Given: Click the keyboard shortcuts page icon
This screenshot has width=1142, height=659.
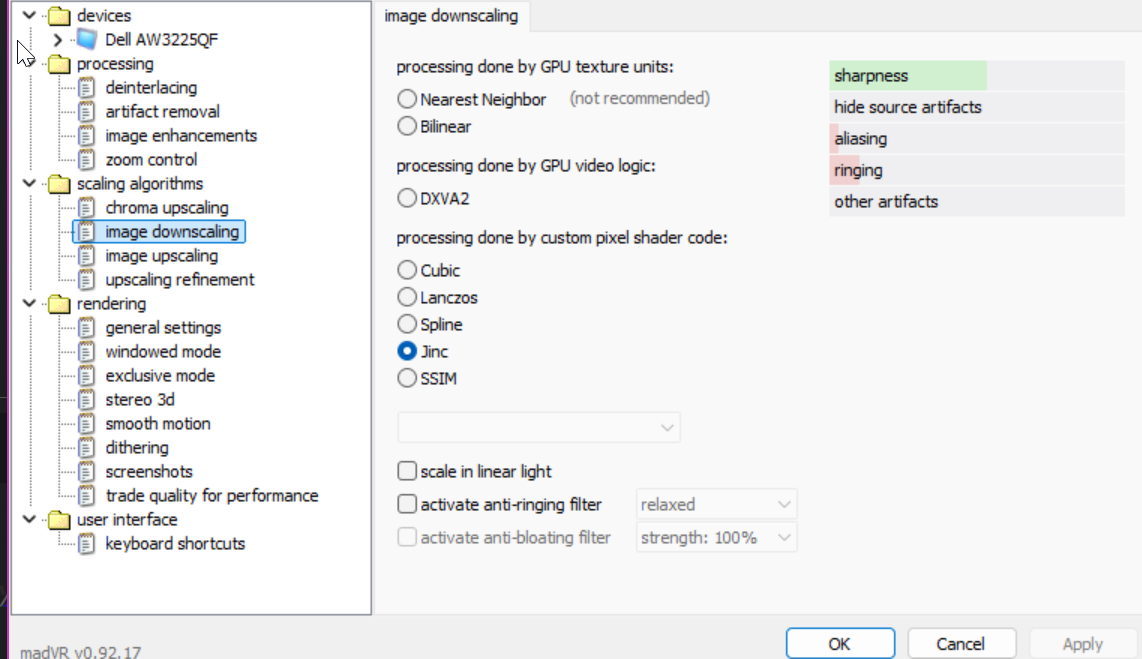Looking at the screenshot, I should [x=88, y=544].
